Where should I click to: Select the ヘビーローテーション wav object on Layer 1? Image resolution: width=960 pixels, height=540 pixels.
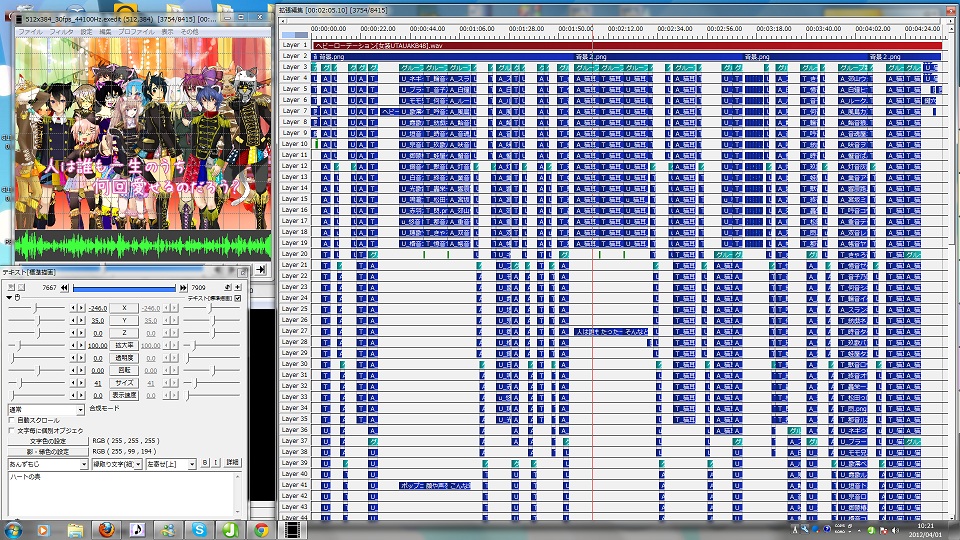point(627,45)
